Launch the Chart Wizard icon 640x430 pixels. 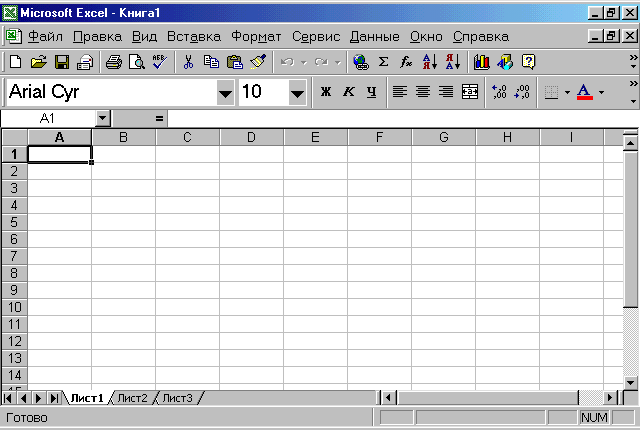482,62
